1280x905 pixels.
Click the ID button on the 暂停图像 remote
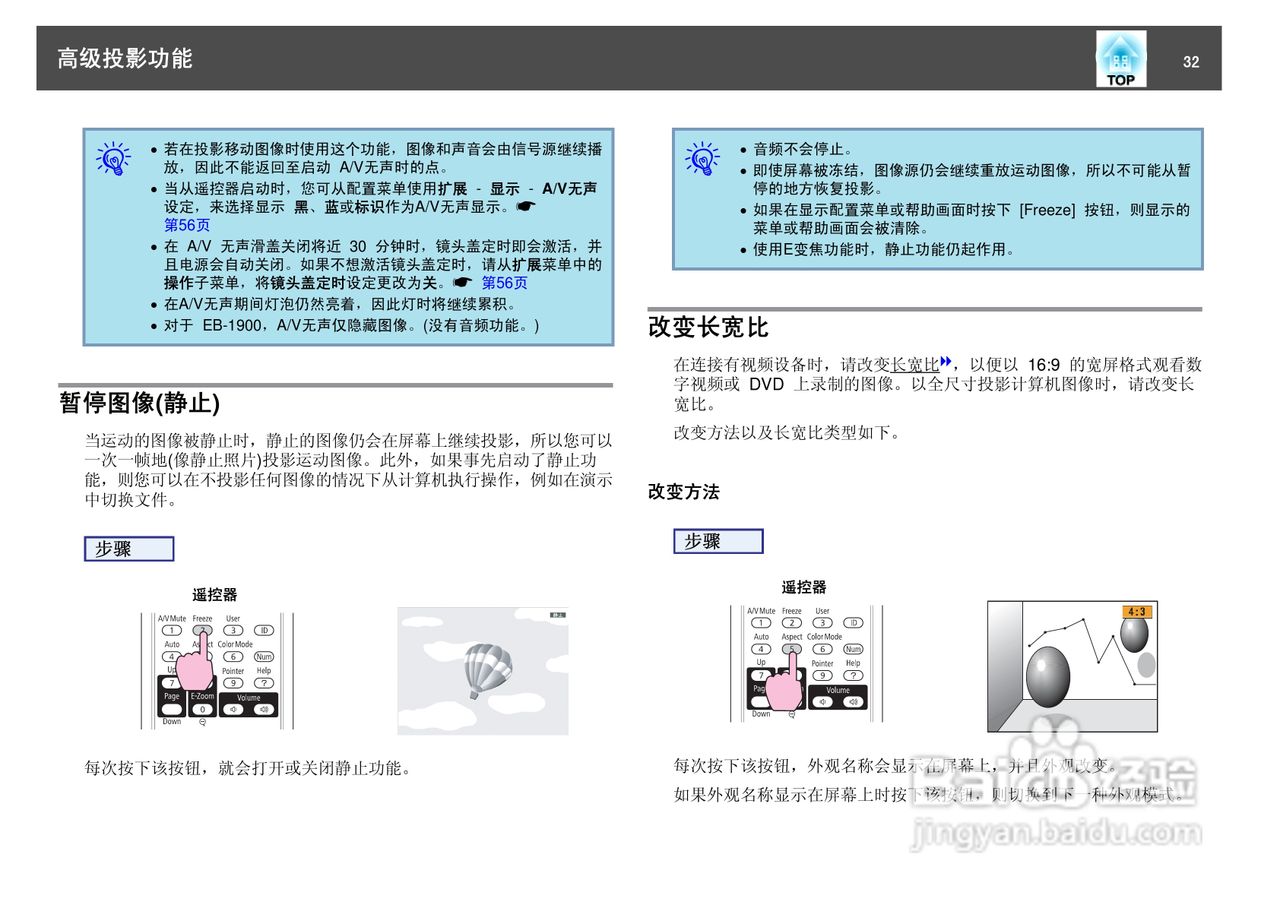(264, 630)
